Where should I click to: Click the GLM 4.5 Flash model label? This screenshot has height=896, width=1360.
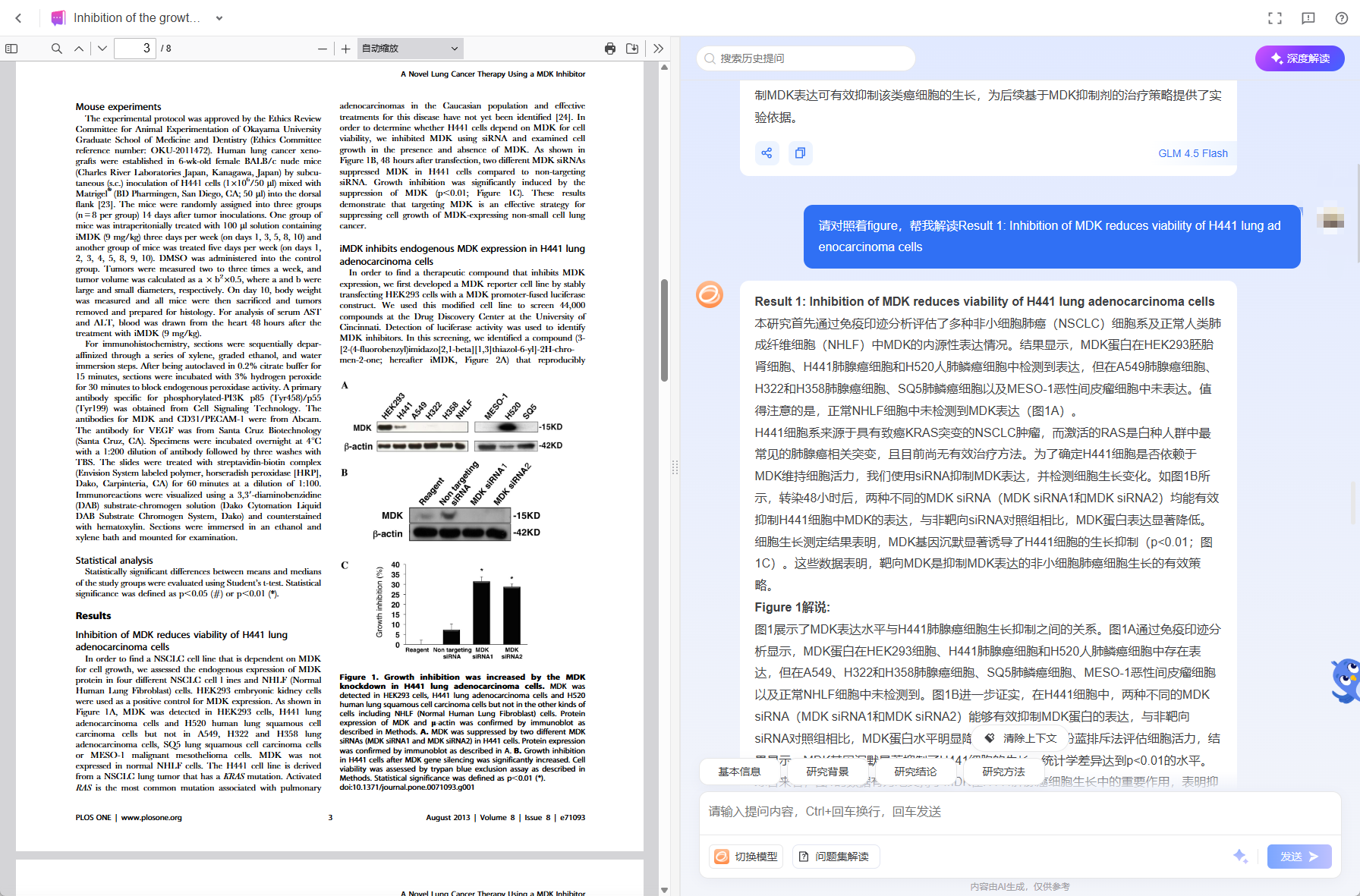click(1193, 153)
